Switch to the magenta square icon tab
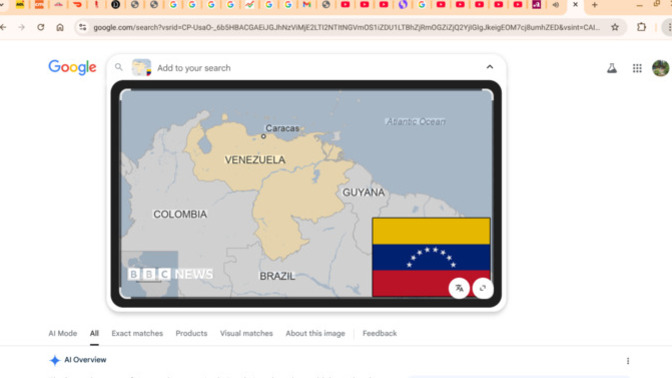The width and height of the screenshot is (672, 378). [537, 5]
